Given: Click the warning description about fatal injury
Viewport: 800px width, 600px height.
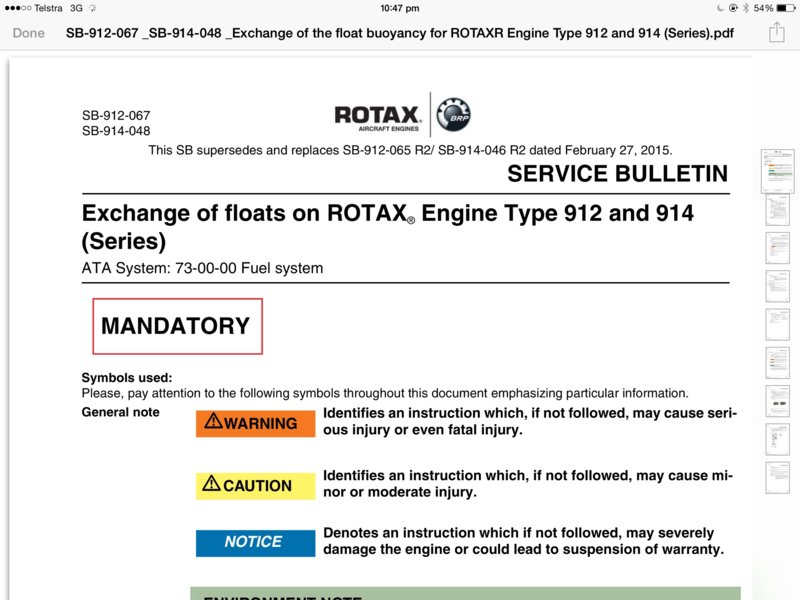Looking at the screenshot, I should 530,421.
